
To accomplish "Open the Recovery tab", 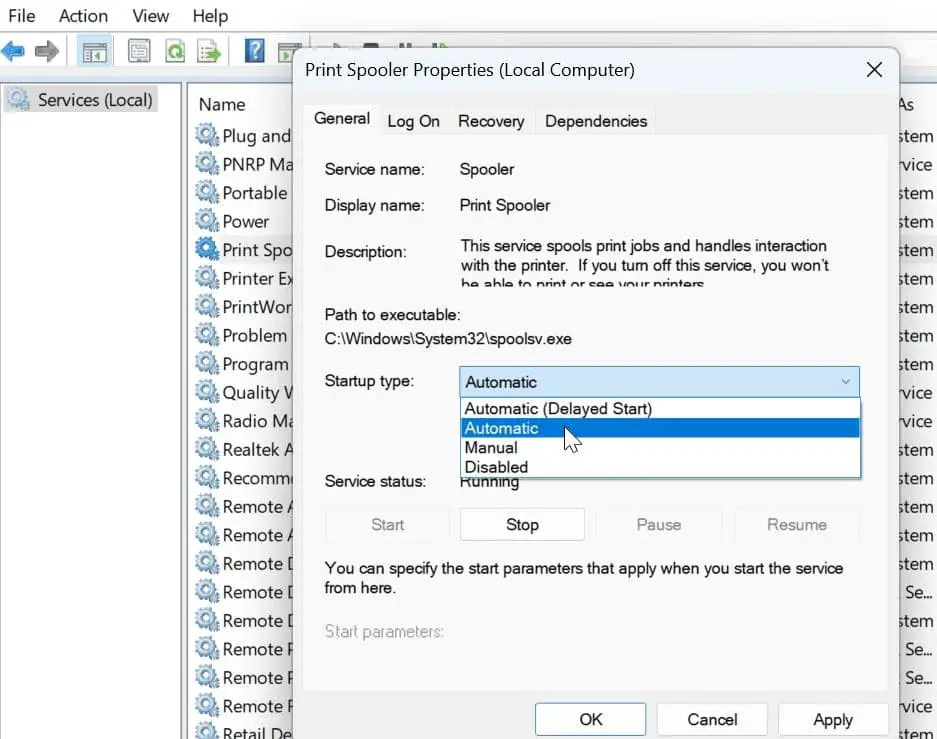I will 491,121.
